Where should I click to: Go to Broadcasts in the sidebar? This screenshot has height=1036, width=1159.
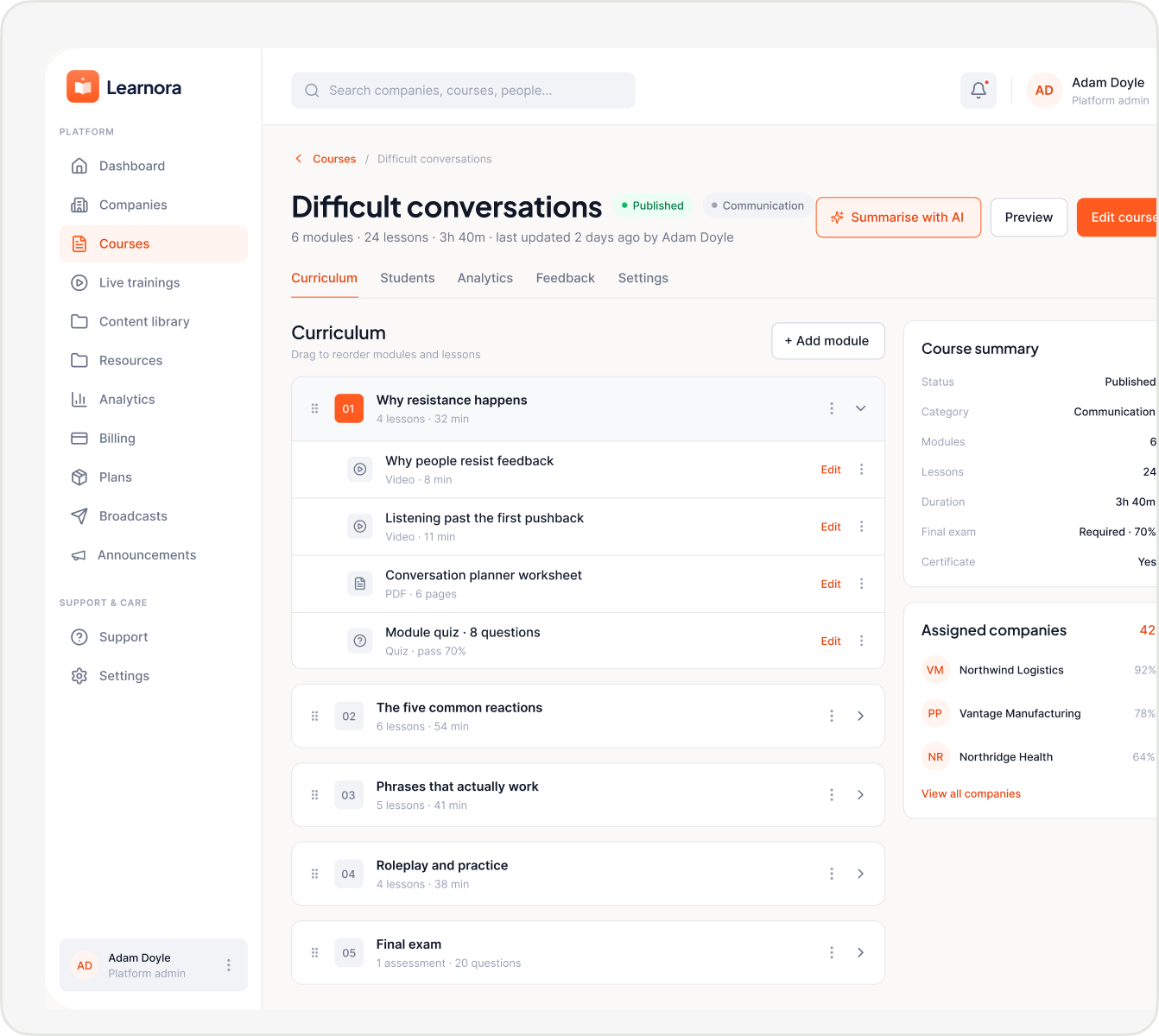point(154,516)
